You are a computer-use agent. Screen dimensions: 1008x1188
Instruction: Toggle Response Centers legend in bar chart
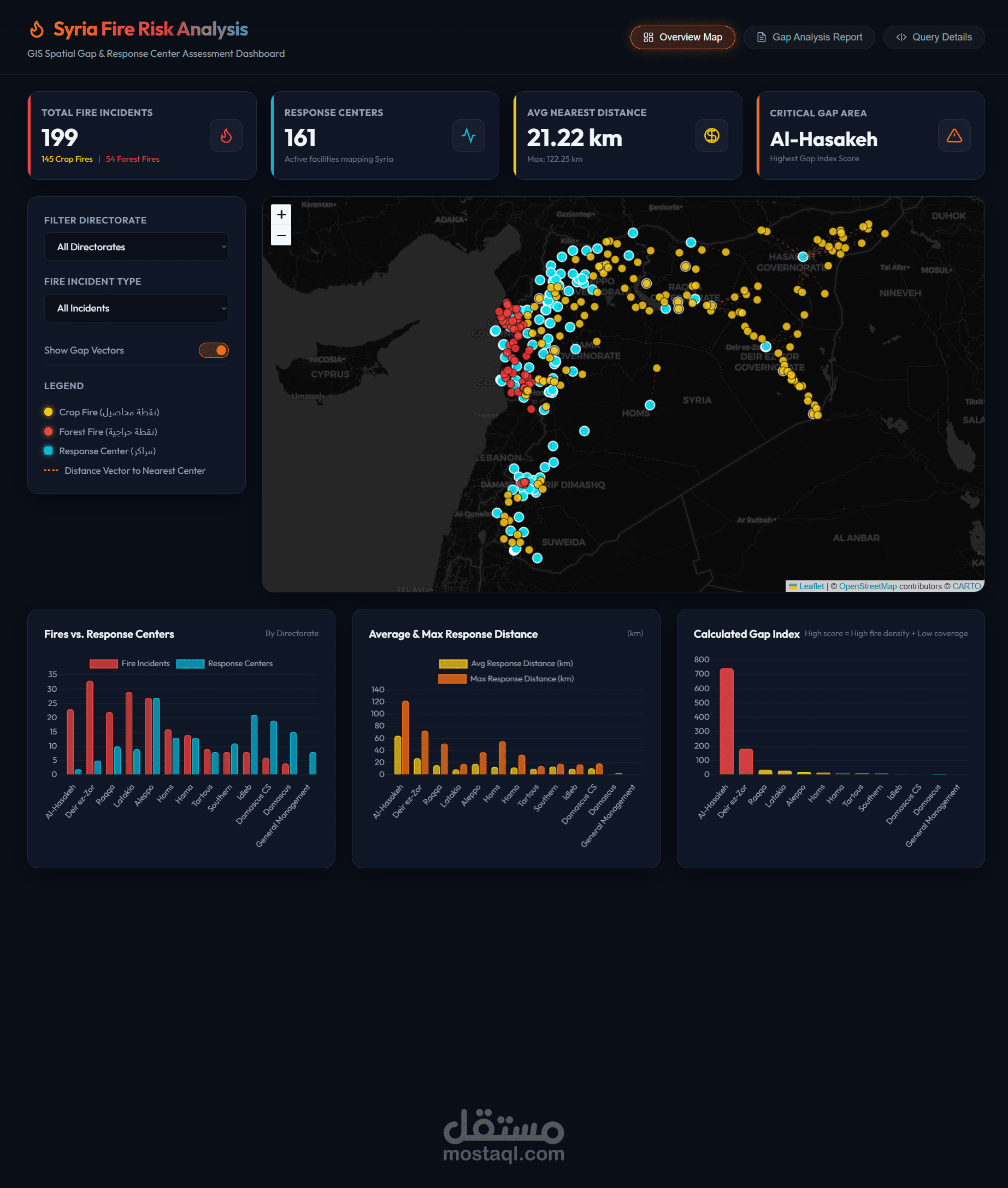[x=225, y=663]
